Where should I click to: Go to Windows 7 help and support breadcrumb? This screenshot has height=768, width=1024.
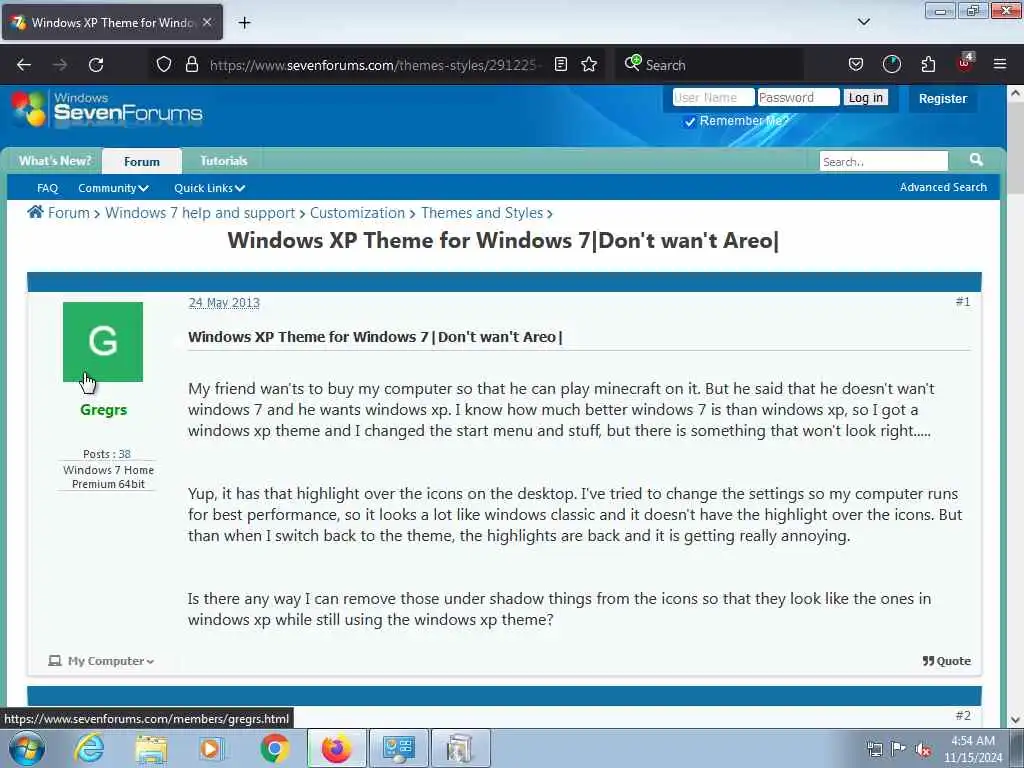pos(200,213)
